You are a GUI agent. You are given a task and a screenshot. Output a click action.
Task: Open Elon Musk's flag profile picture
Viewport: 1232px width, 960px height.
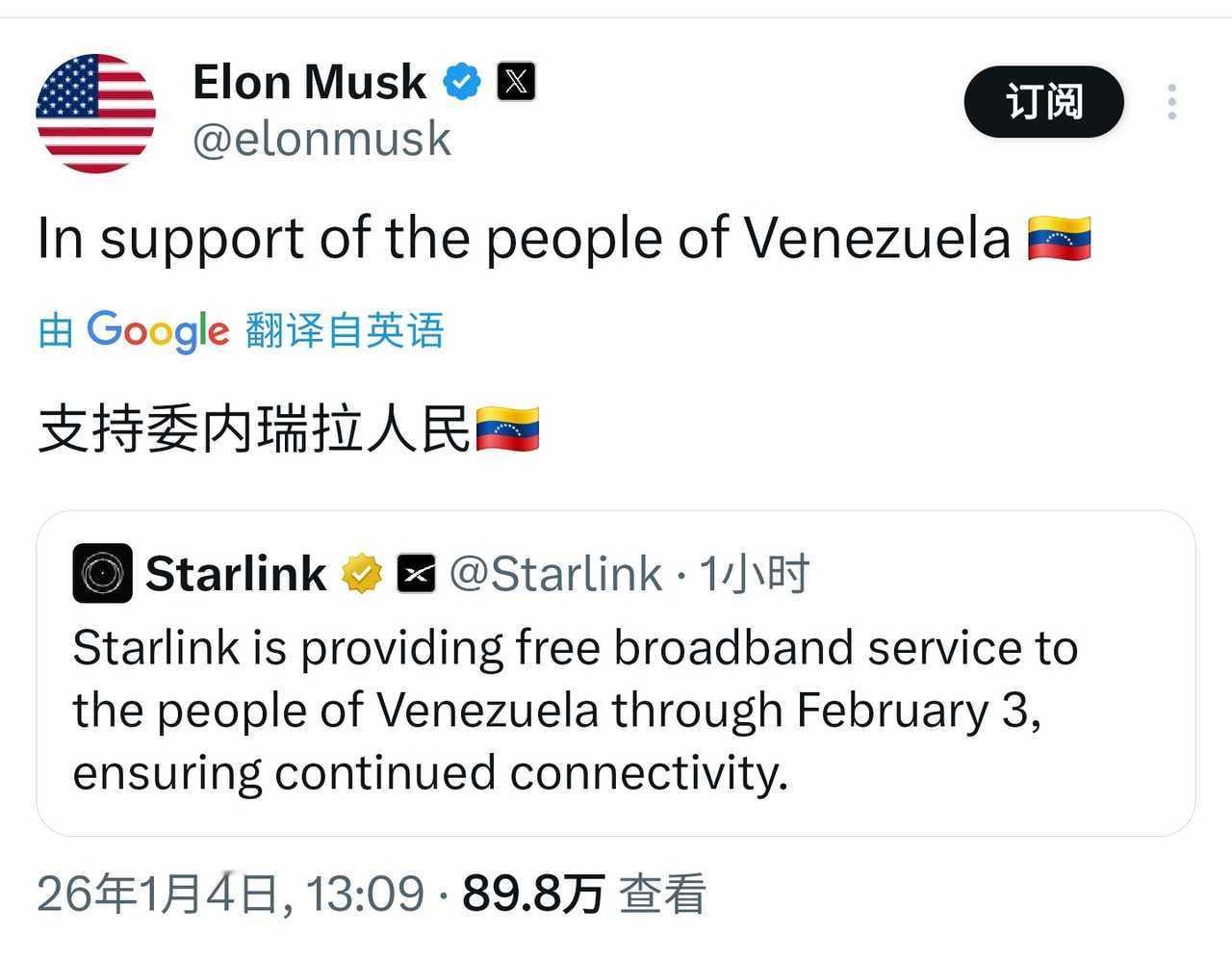click(95, 114)
